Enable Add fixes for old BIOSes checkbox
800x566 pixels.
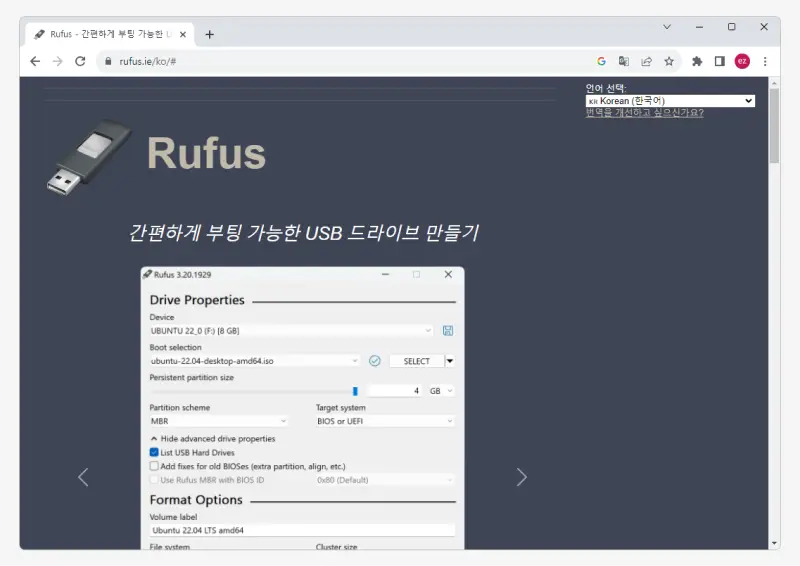(154, 466)
